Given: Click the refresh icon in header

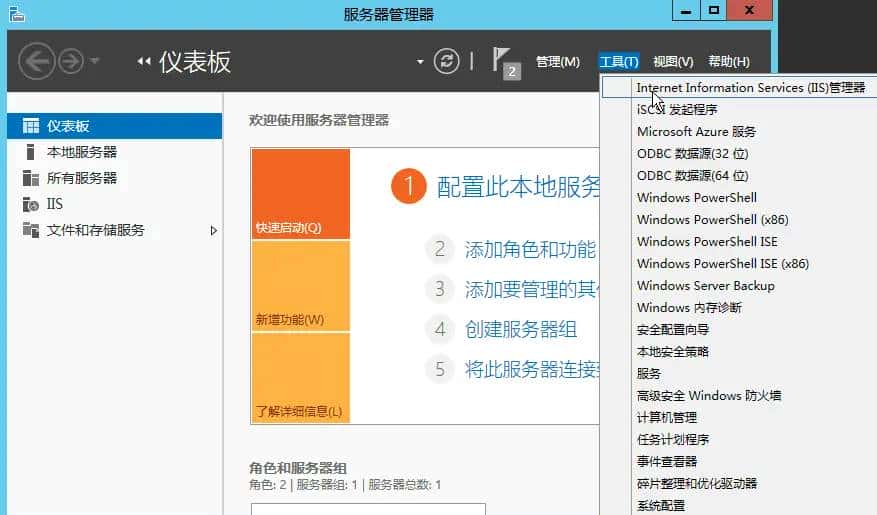Looking at the screenshot, I should (x=446, y=61).
